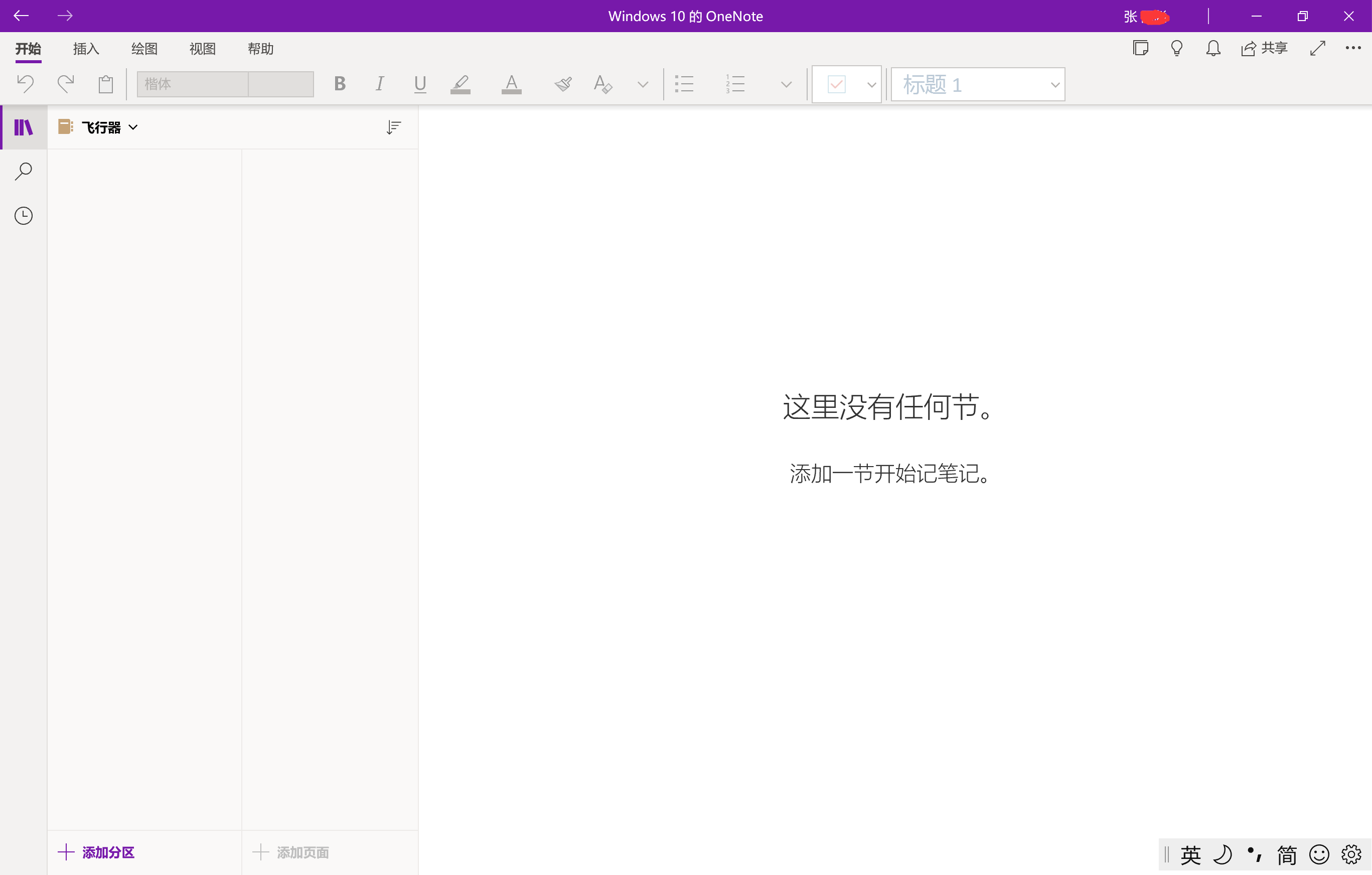This screenshot has width=1372, height=875.
Task: Click the 共享 share button
Action: click(x=1264, y=49)
